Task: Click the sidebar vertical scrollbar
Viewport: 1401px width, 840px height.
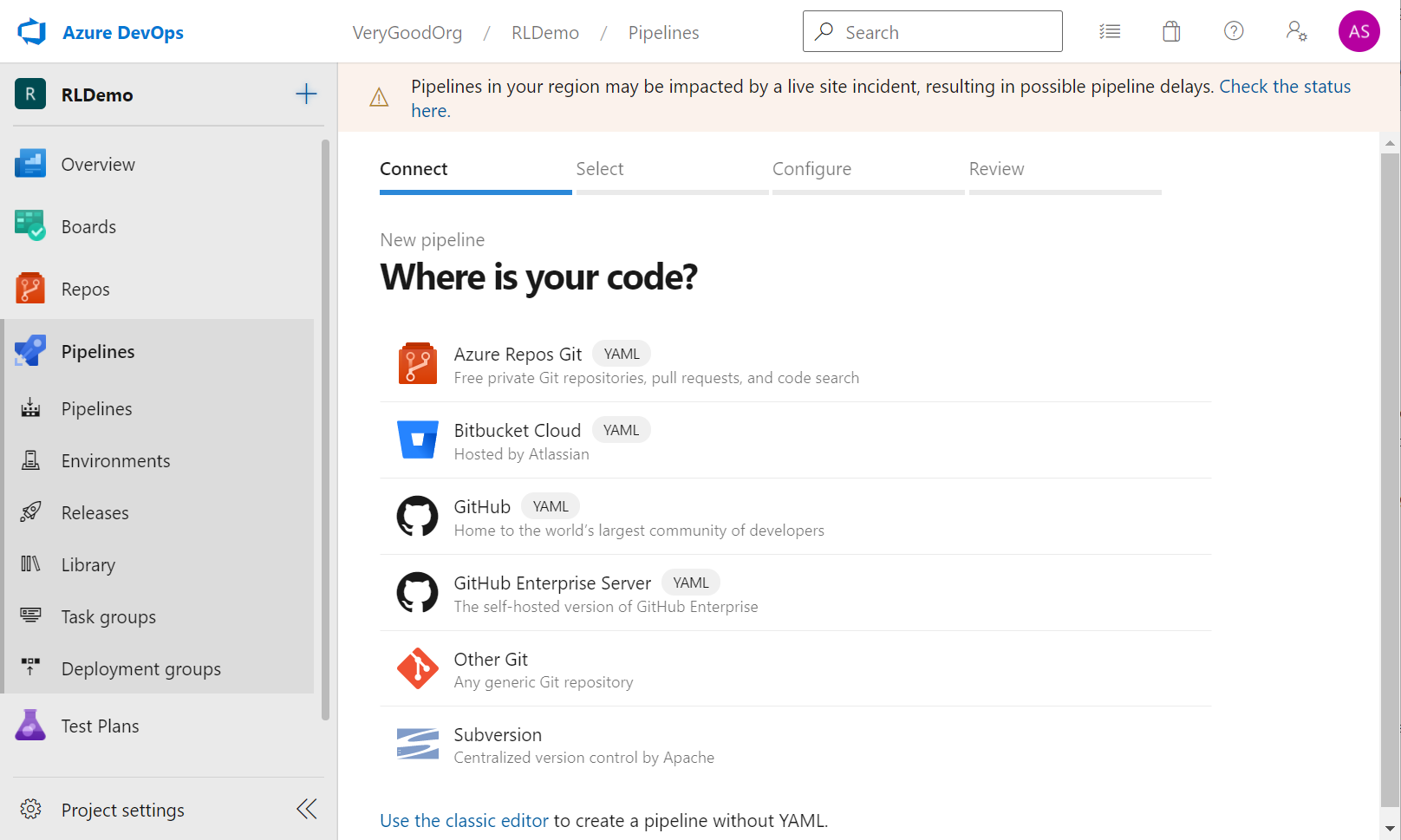Action: 325,429
